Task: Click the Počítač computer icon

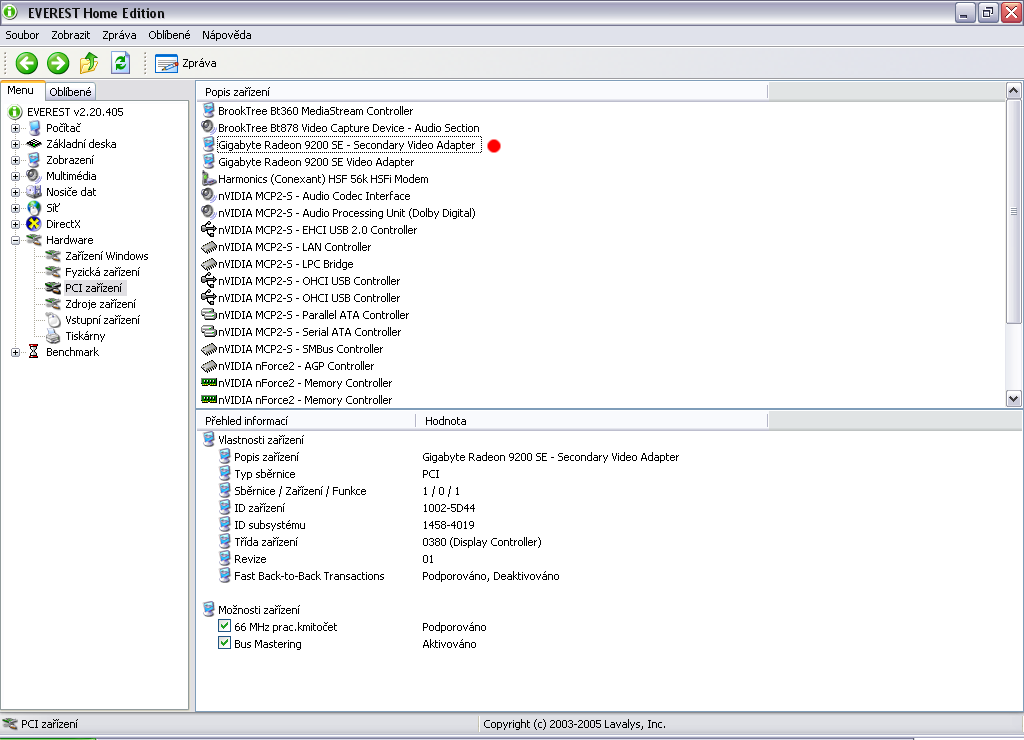Action: point(34,128)
